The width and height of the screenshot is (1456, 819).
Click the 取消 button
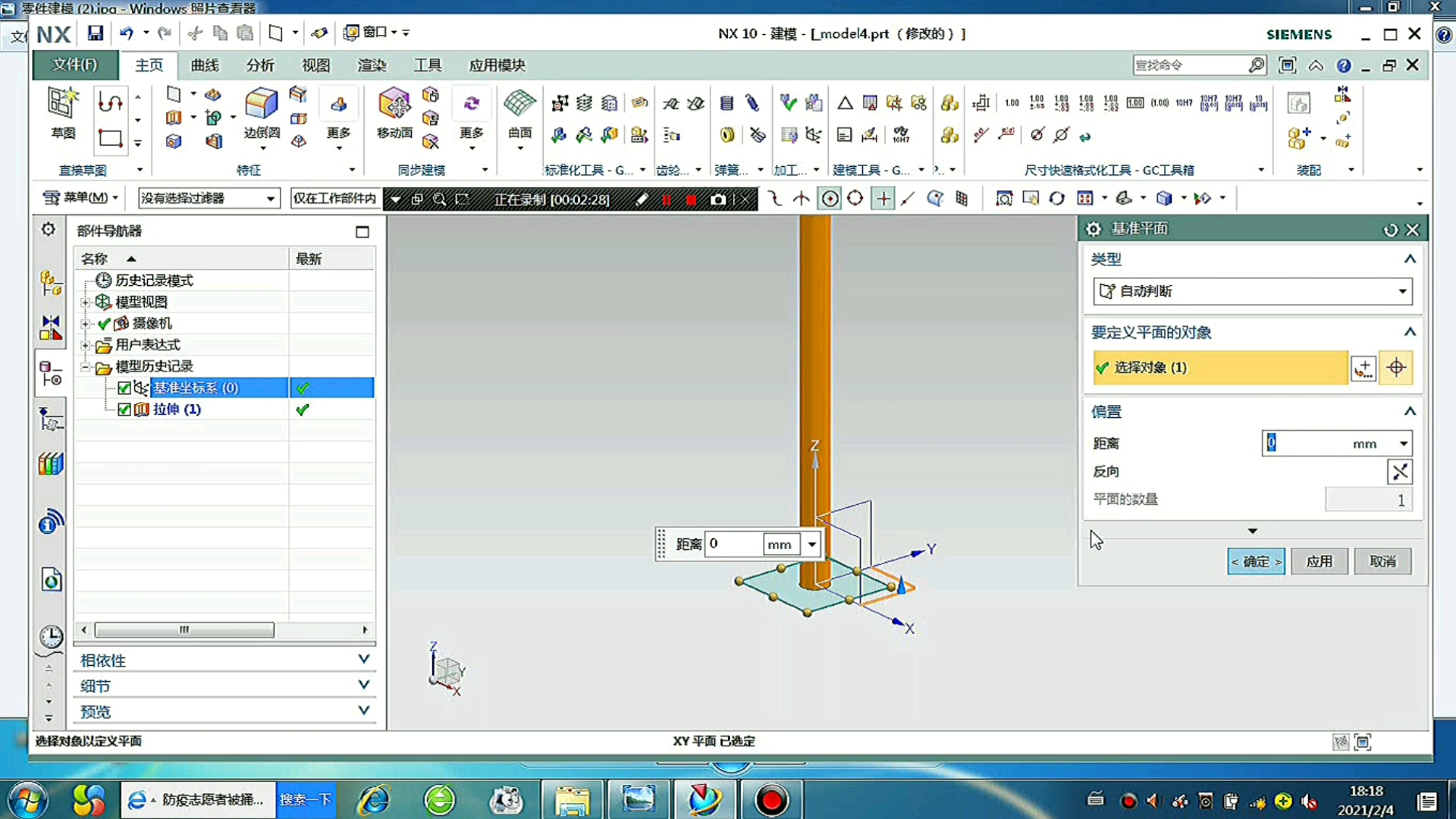click(1382, 561)
